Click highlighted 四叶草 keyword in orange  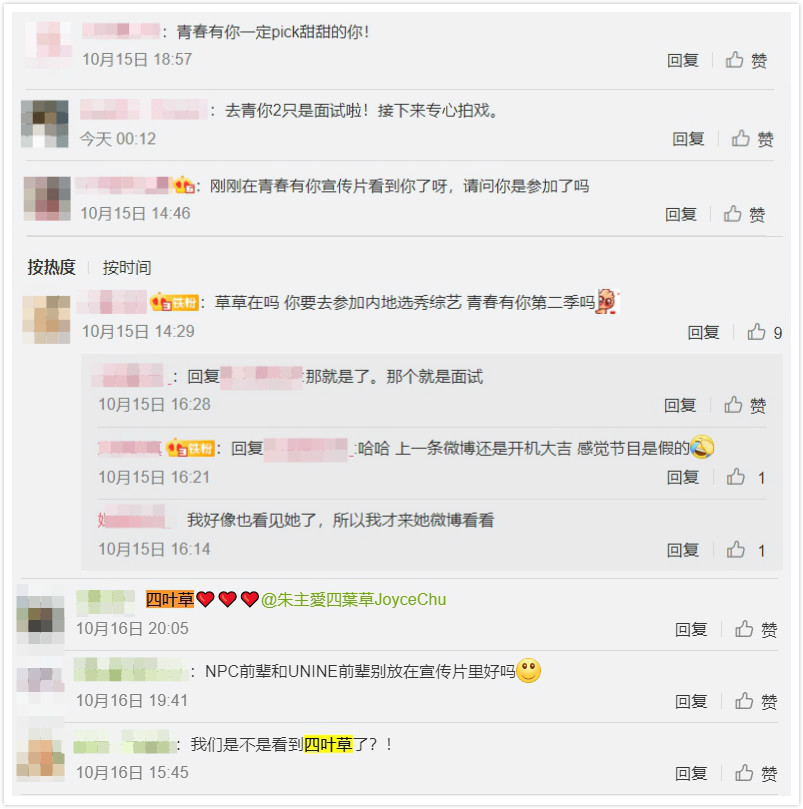[x=170, y=600]
